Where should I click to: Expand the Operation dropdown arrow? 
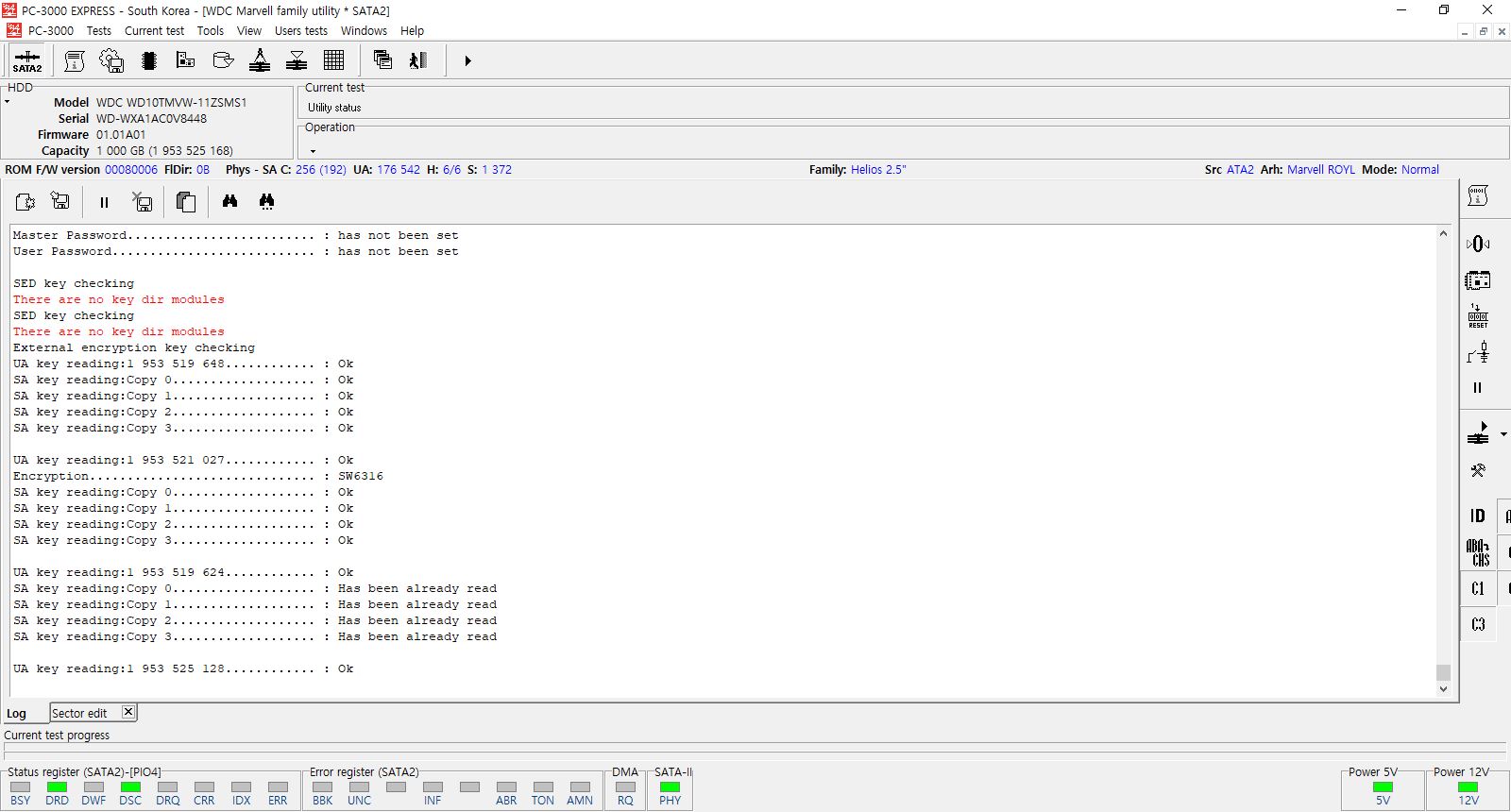pyautogui.click(x=313, y=151)
